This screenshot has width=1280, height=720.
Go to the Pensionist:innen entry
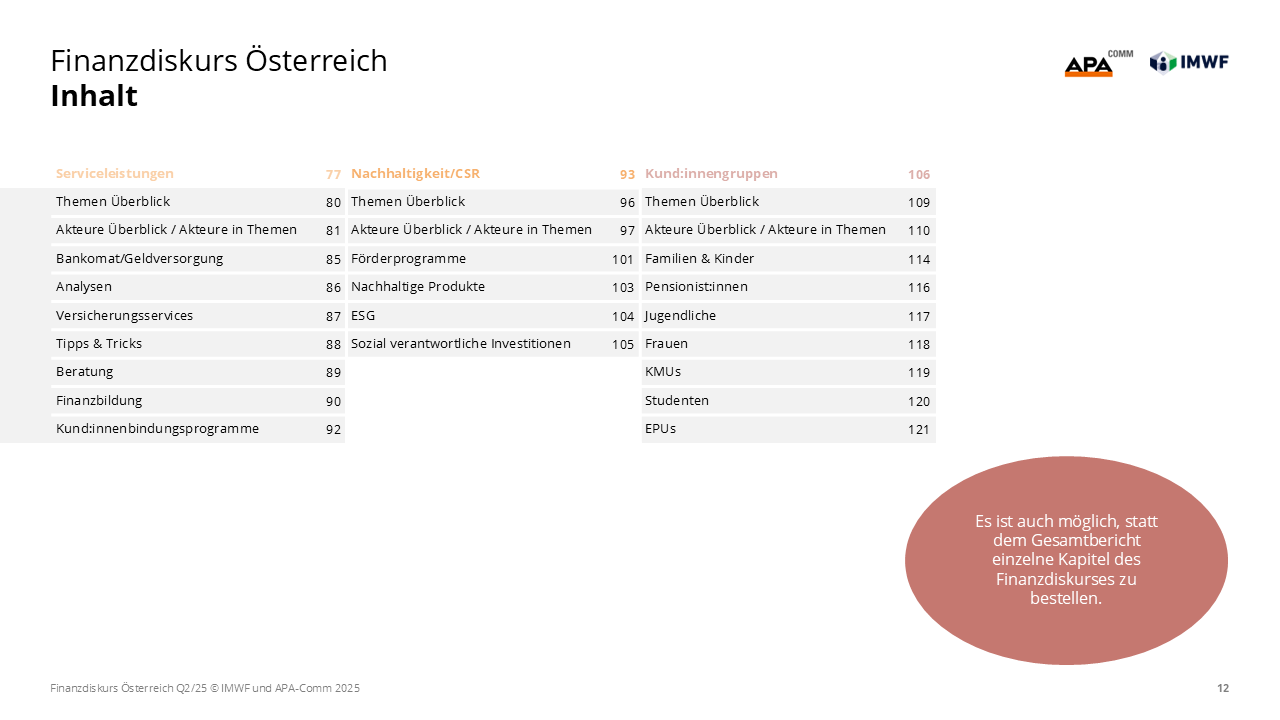pyautogui.click(x=696, y=286)
